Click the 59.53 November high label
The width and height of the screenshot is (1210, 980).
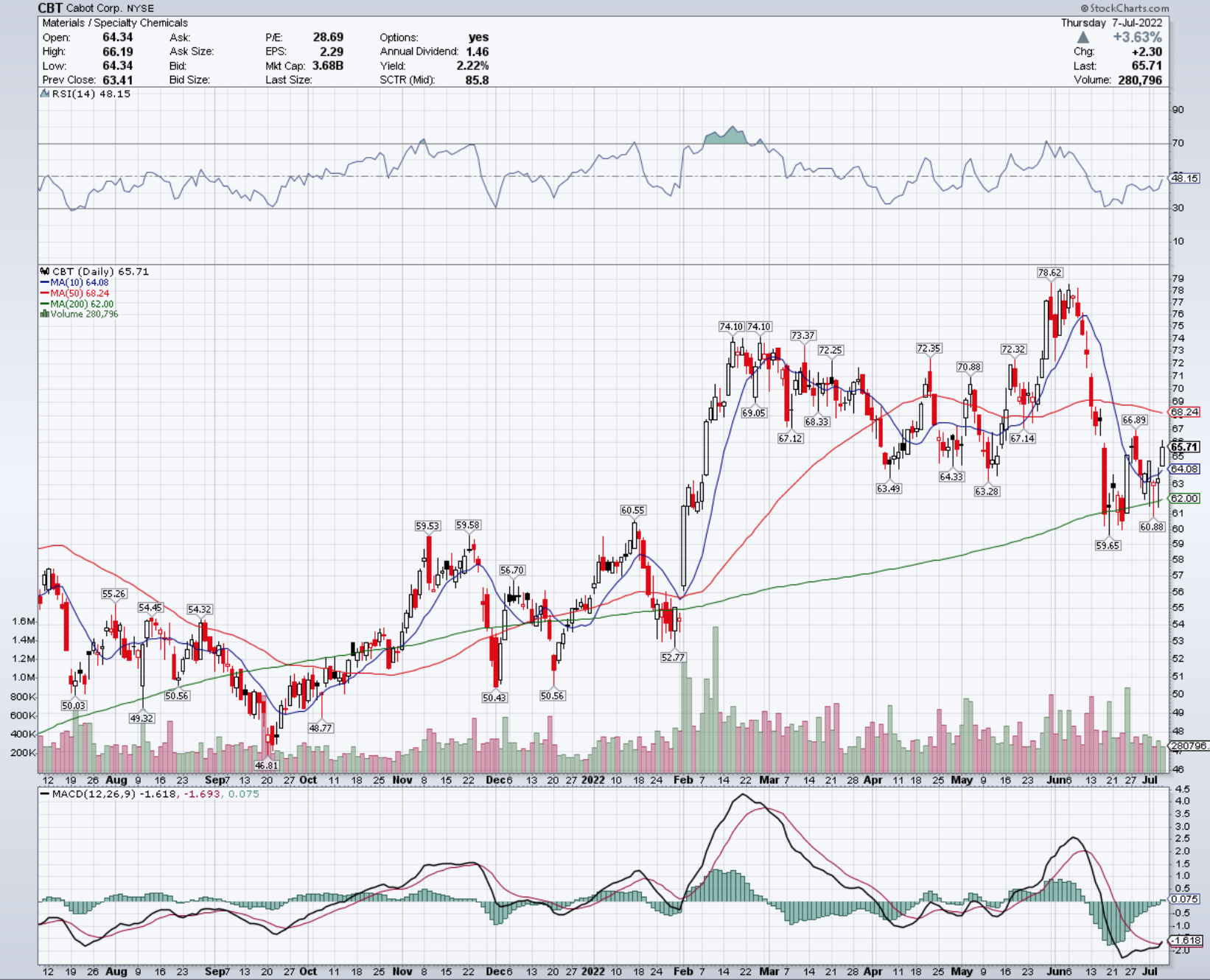point(427,526)
